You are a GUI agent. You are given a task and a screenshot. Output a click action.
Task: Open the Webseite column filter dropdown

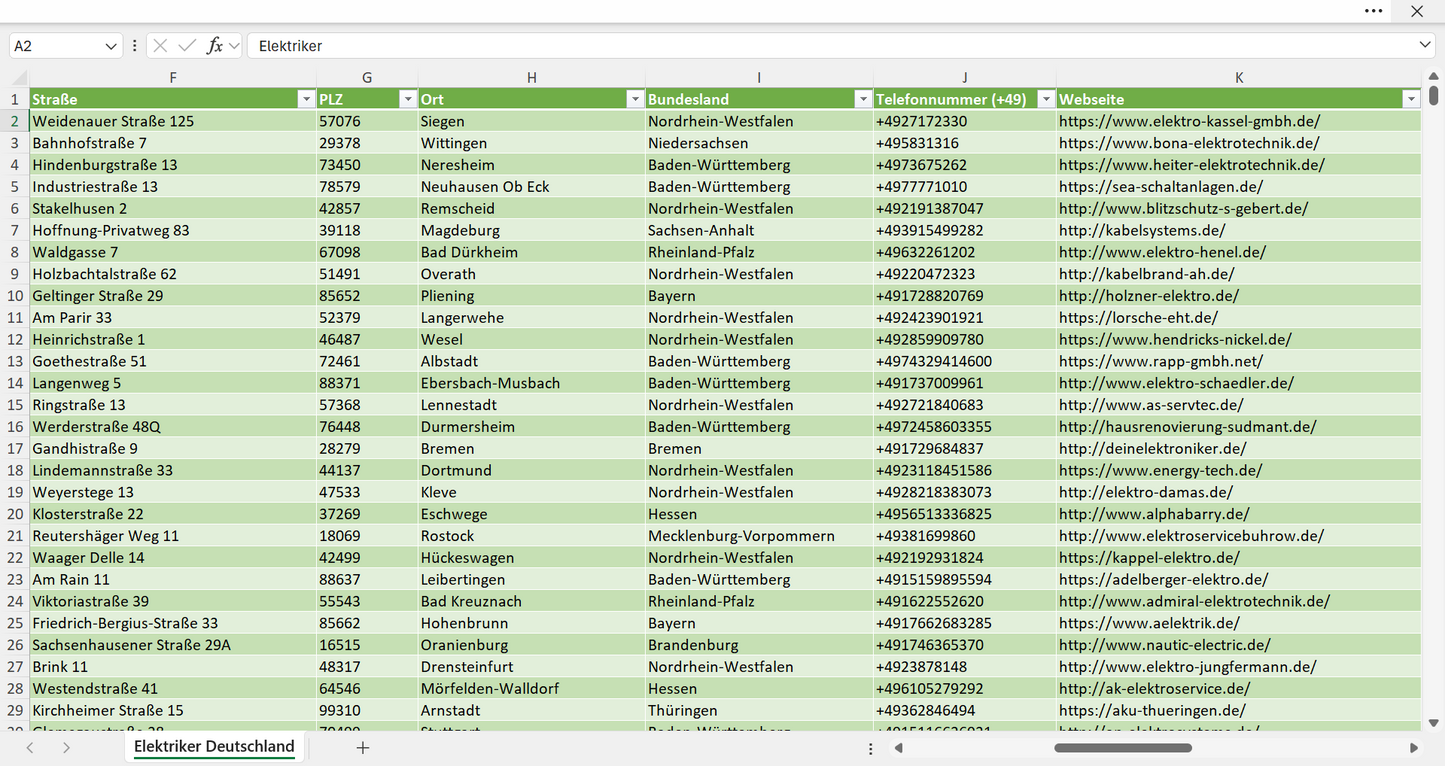1411,99
